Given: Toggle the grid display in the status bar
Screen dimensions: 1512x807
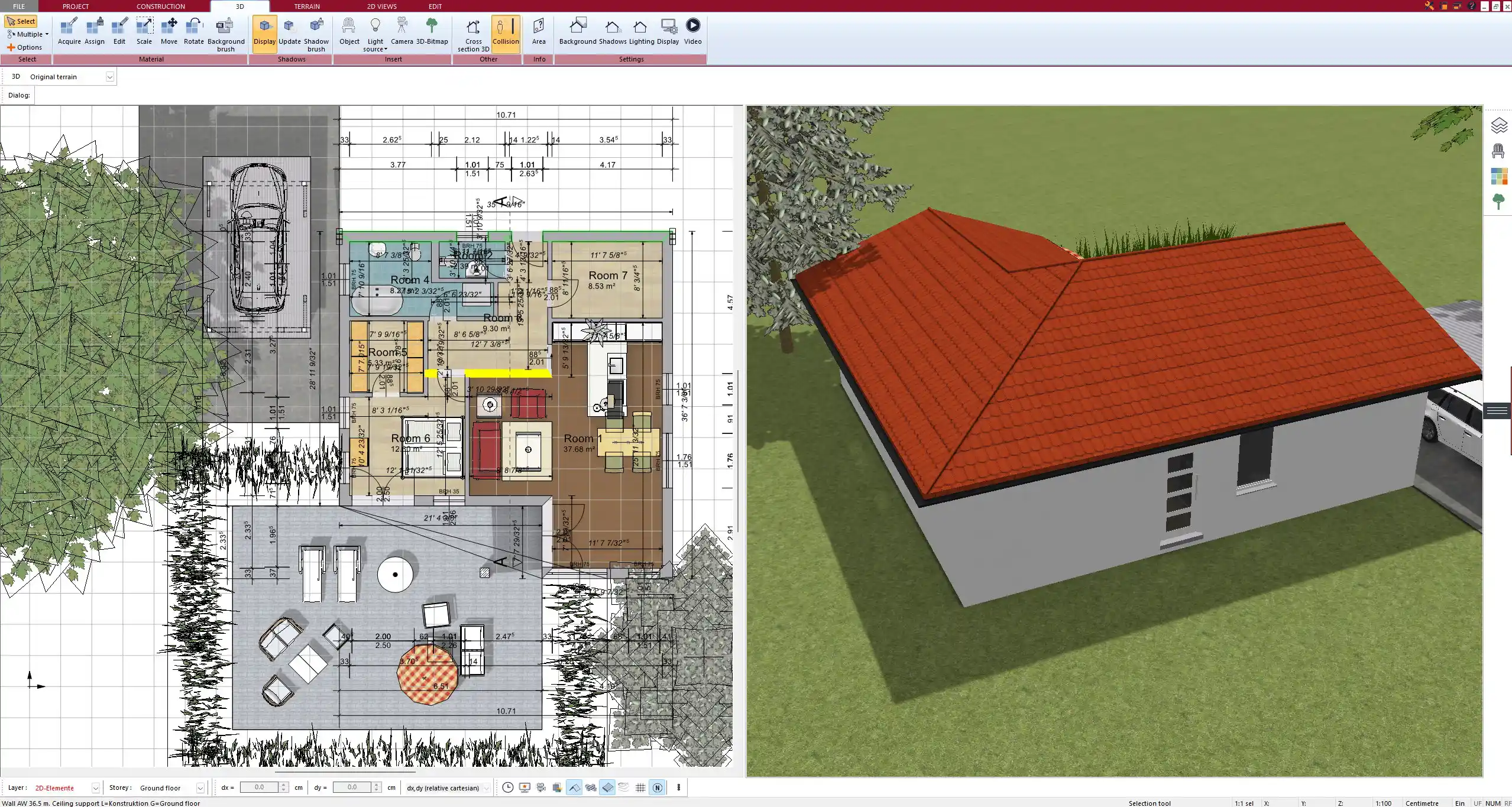Looking at the screenshot, I should (x=640, y=787).
